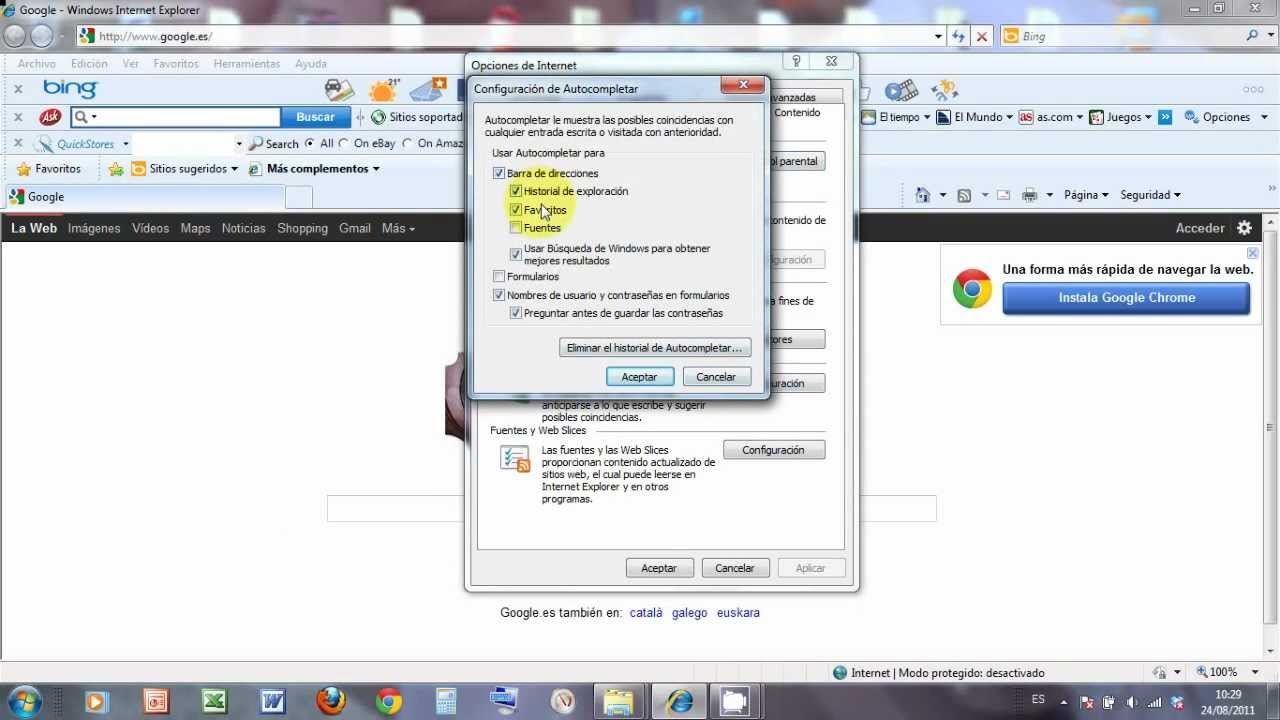
Task: Click Cancelar in Configuración de Autocompletar
Action: coord(716,377)
